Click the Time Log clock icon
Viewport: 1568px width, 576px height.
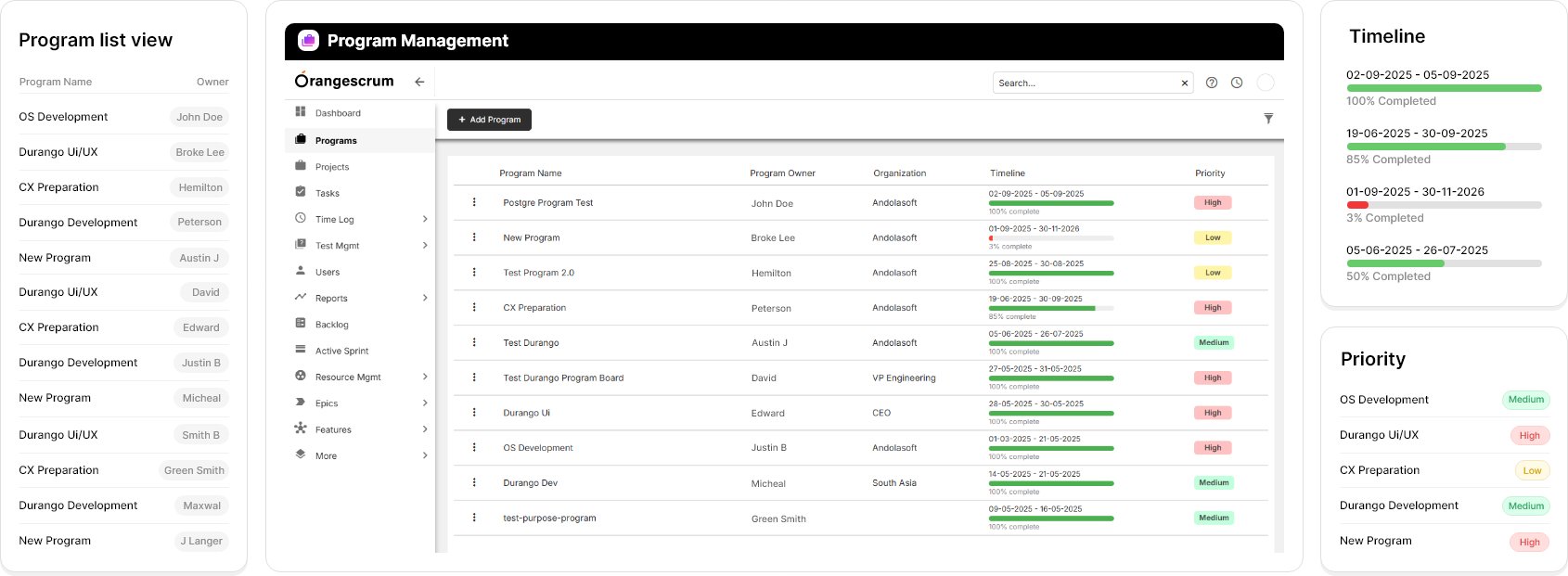(301, 219)
